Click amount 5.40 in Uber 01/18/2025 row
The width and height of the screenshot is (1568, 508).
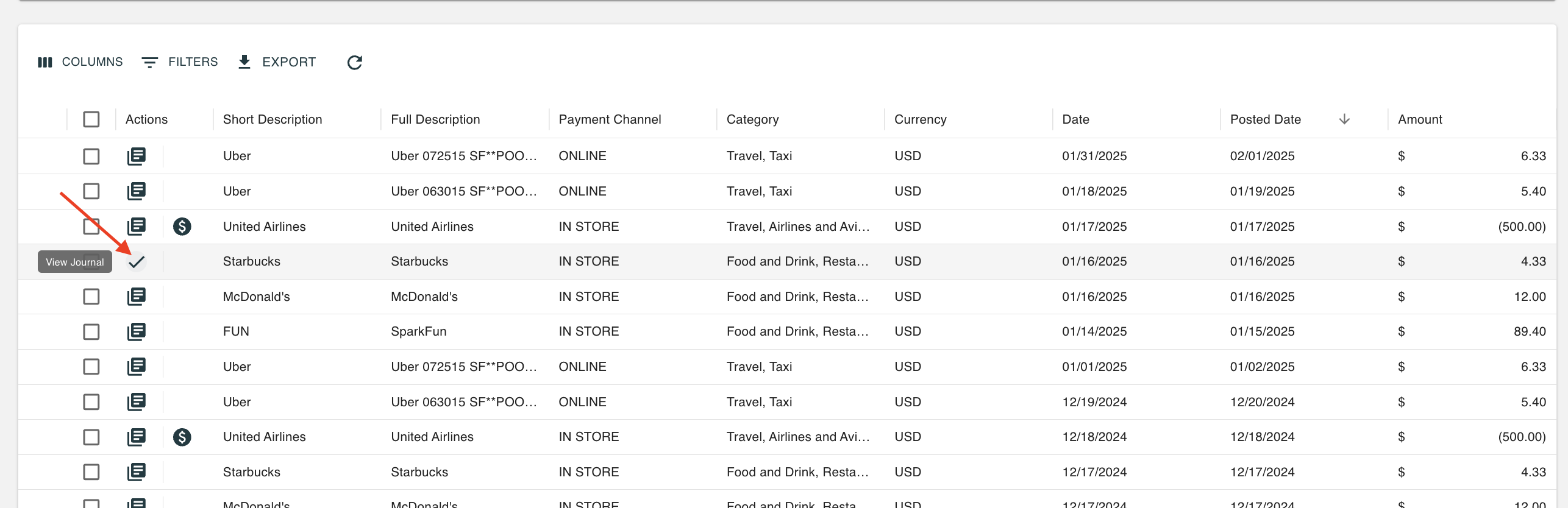click(x=1533, y=191)
